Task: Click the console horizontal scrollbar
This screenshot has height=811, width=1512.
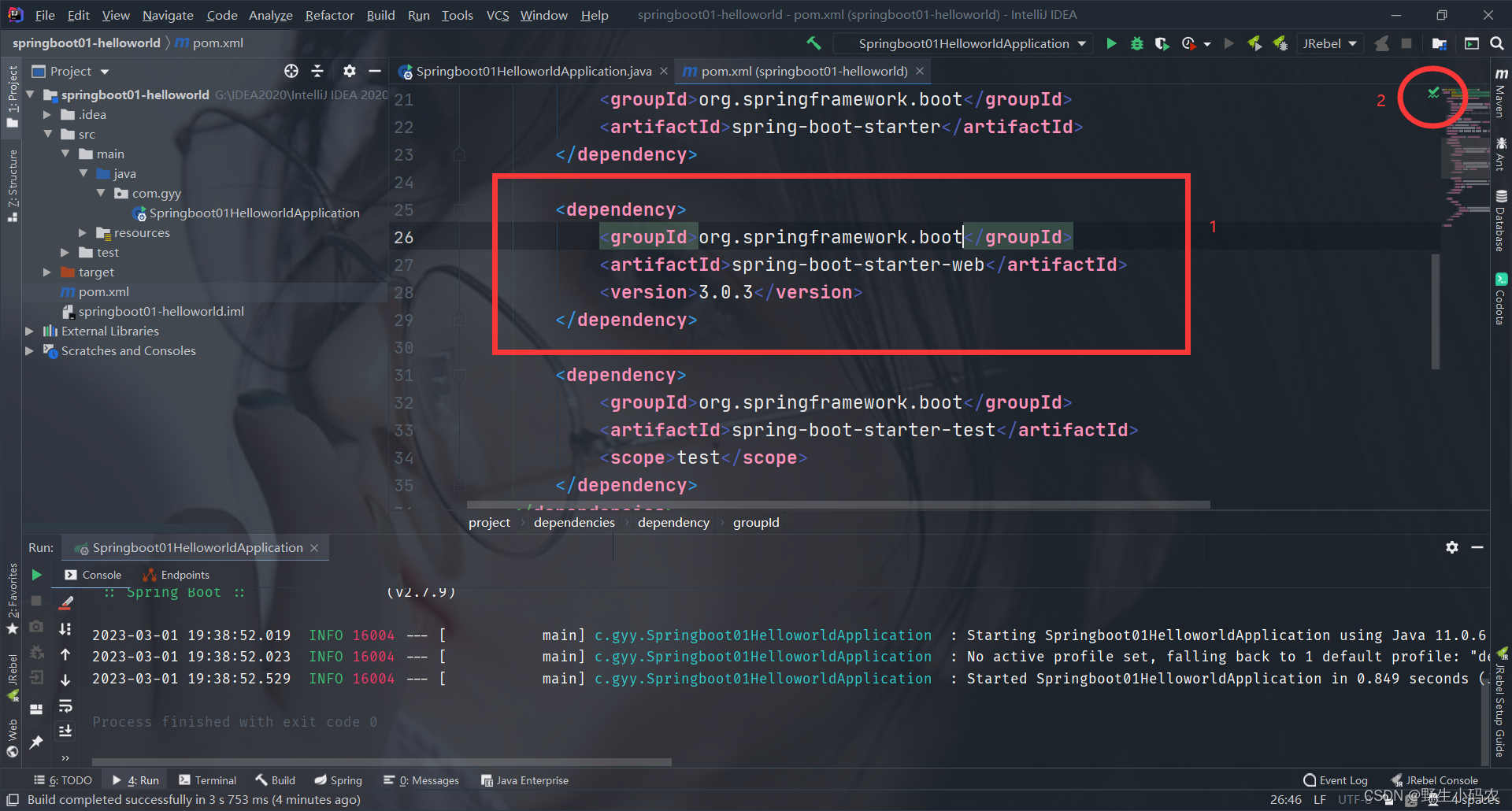Action: (382, 762)
